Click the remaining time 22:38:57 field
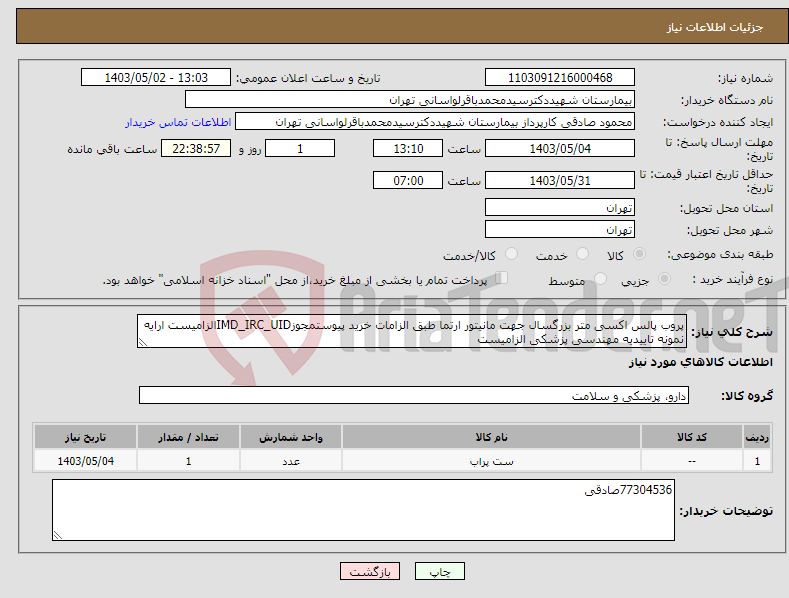This screenshot has width=789, height=598. (196, 148)
